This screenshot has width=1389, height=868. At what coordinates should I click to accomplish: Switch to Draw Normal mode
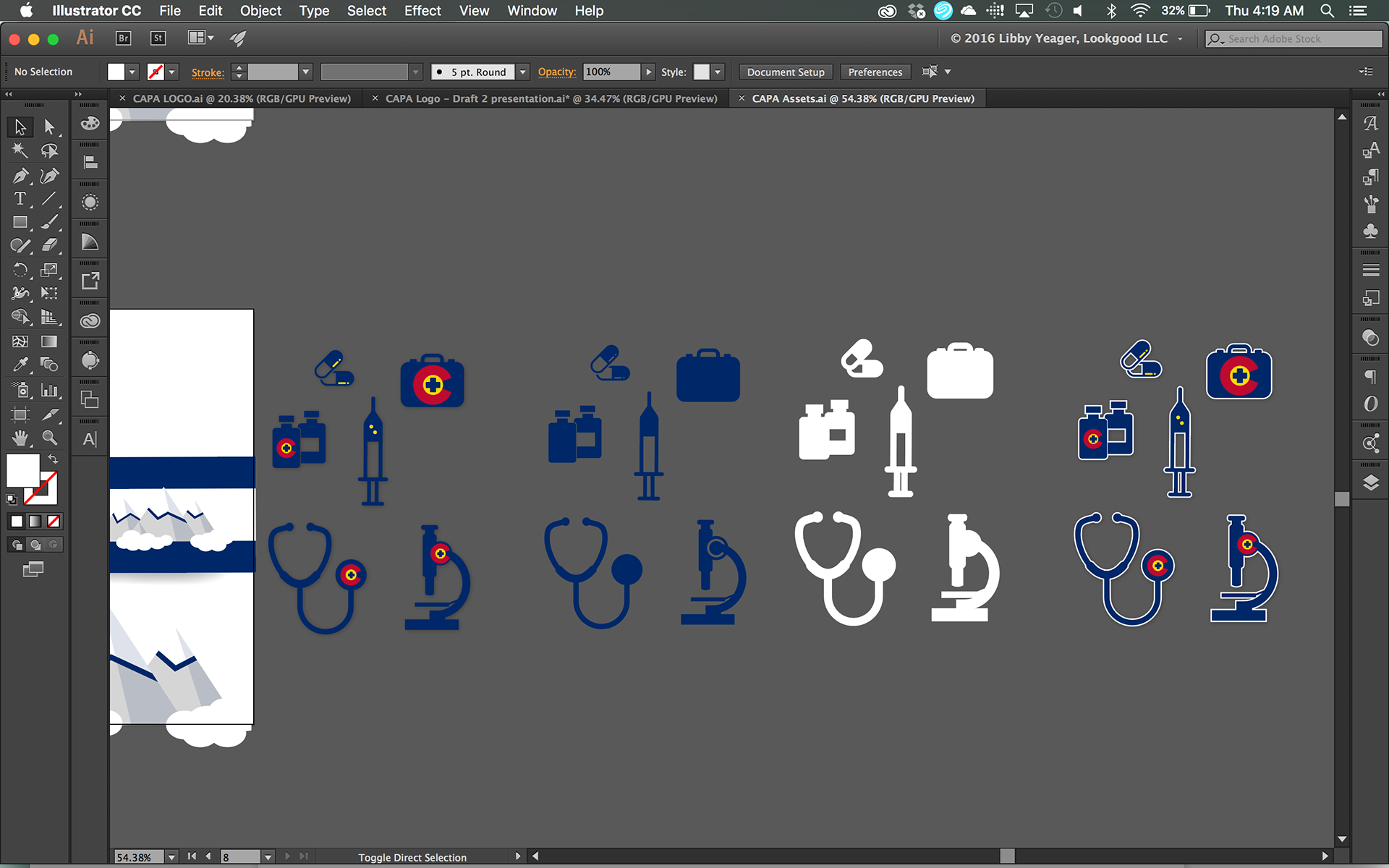point(17,545)
